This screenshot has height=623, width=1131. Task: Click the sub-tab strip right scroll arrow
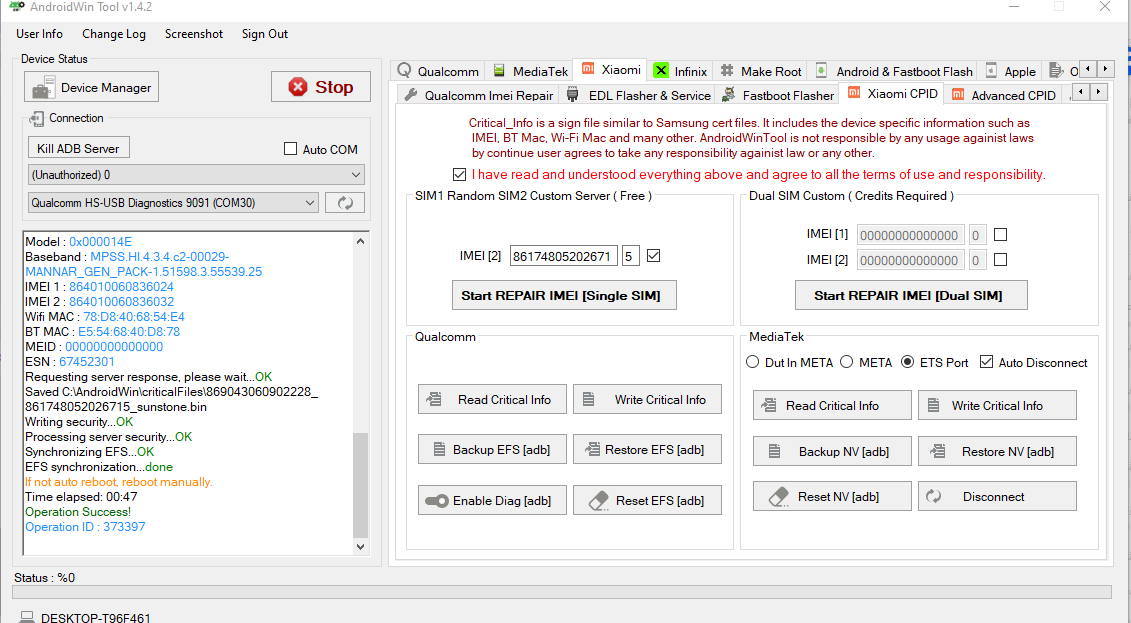pos(1099,92)
